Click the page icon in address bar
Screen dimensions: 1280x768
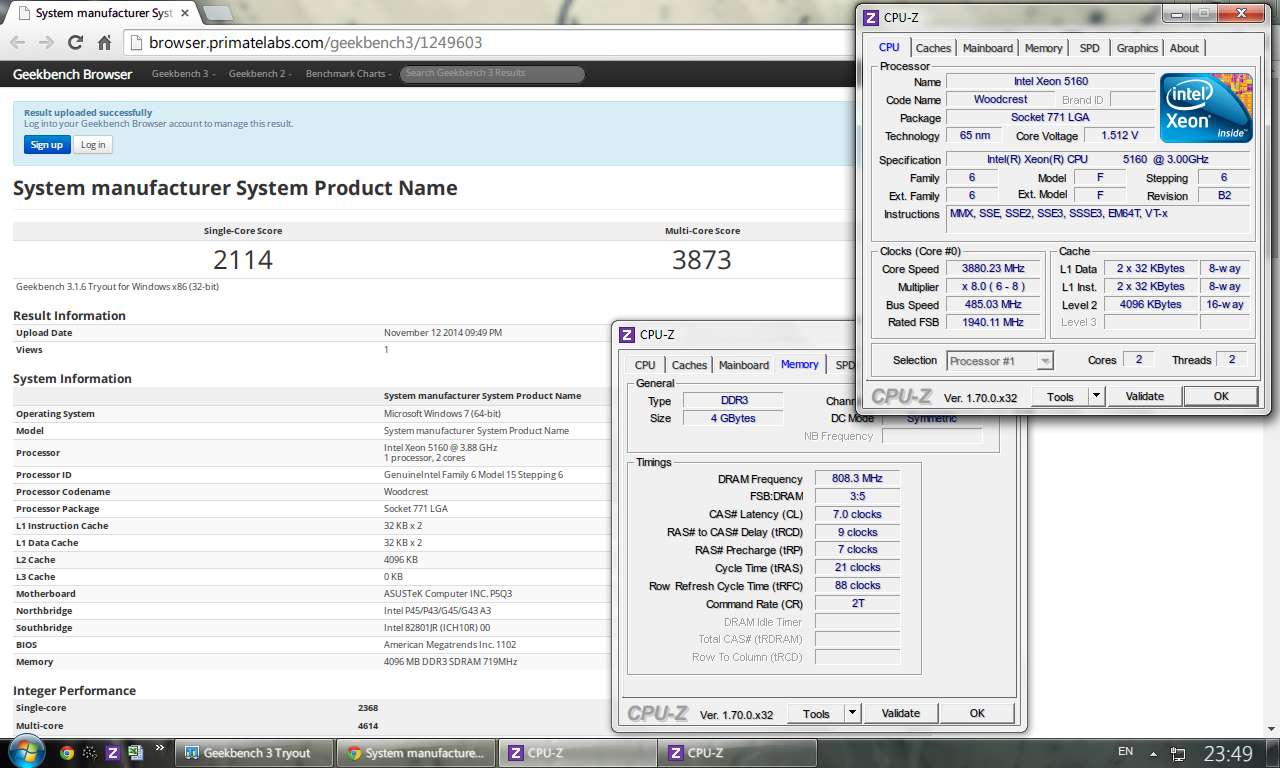pos(137,43)
